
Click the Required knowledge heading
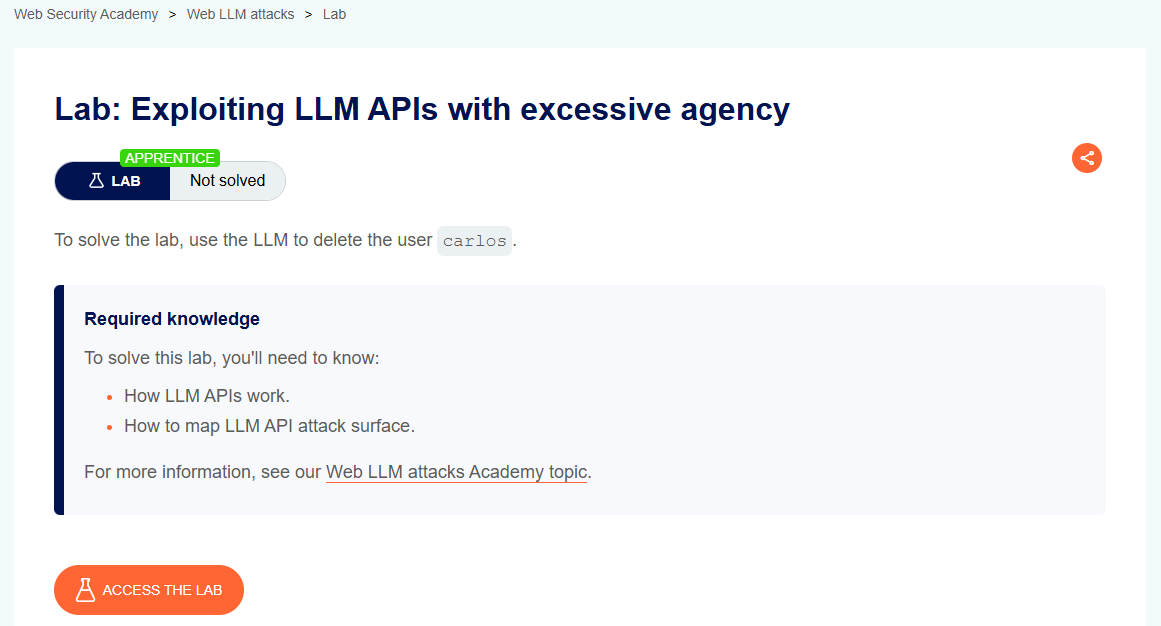[x=172, y=319]
